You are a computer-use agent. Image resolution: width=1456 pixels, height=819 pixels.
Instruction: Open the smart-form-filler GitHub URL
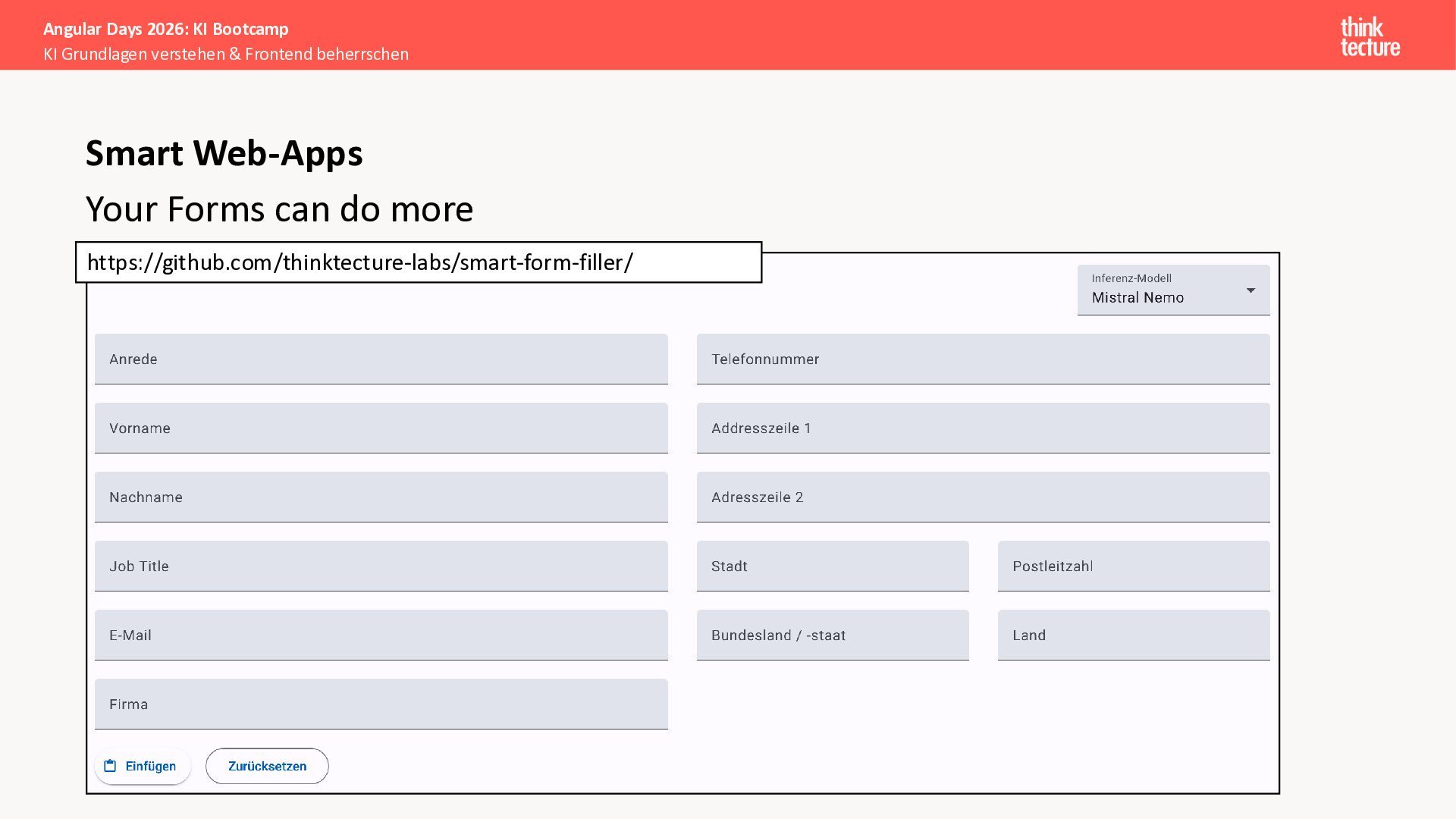click(x=360, y=262)
